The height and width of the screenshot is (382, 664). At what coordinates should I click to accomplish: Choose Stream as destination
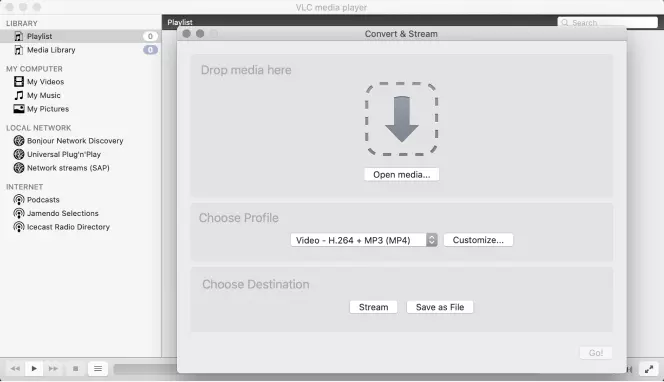373,307
